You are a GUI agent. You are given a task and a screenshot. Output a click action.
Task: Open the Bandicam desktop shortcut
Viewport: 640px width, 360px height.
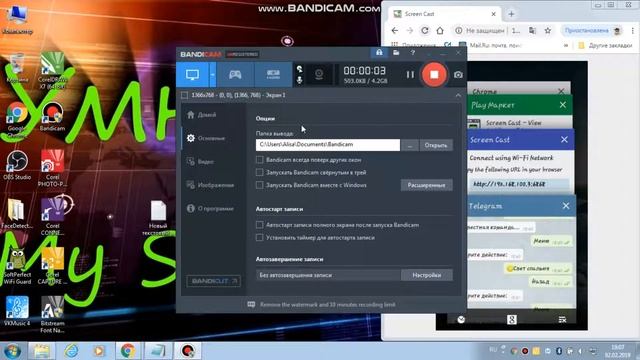click(x=52, y=116)
